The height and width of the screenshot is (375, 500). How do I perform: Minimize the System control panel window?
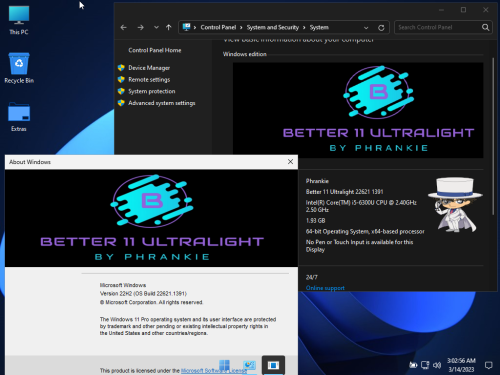pyautogui.click(x=441, y=10)
